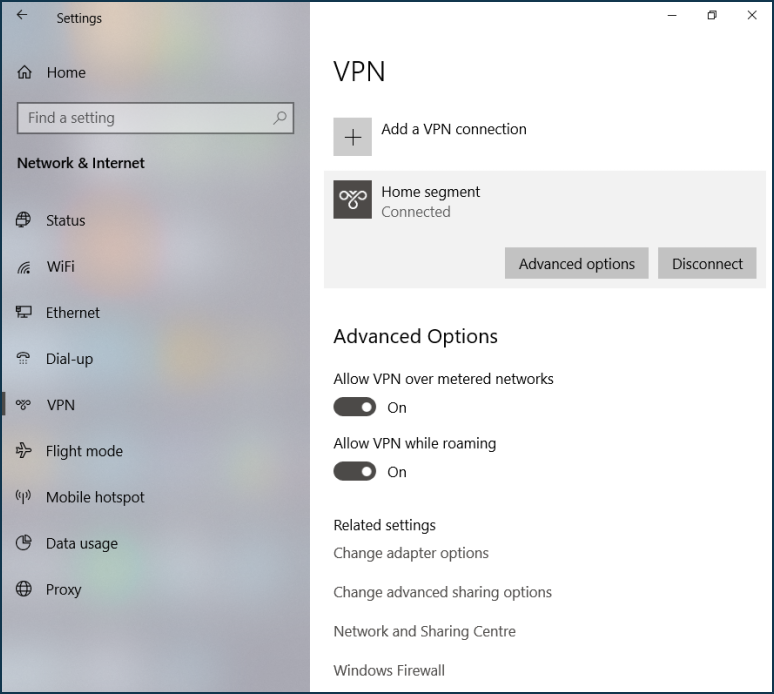Select the Mobile hotspot icon

point(24,497)
